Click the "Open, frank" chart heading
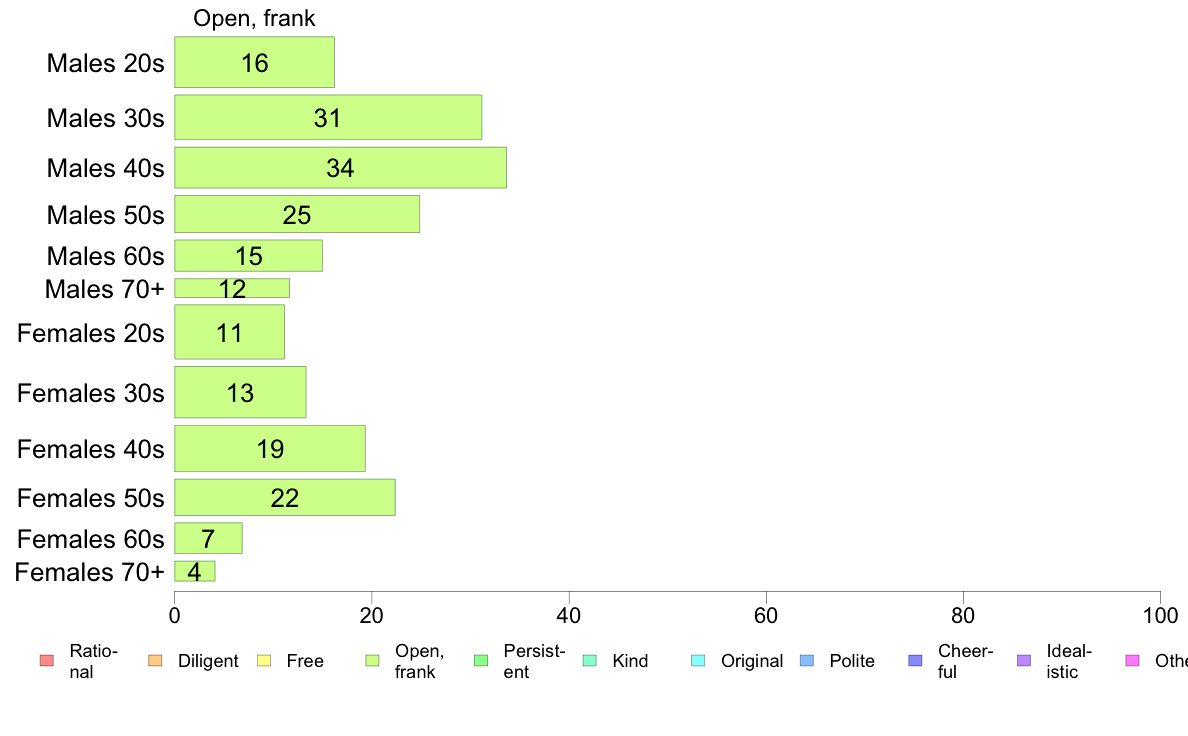The image size is (1188, 736). point(254,18)
